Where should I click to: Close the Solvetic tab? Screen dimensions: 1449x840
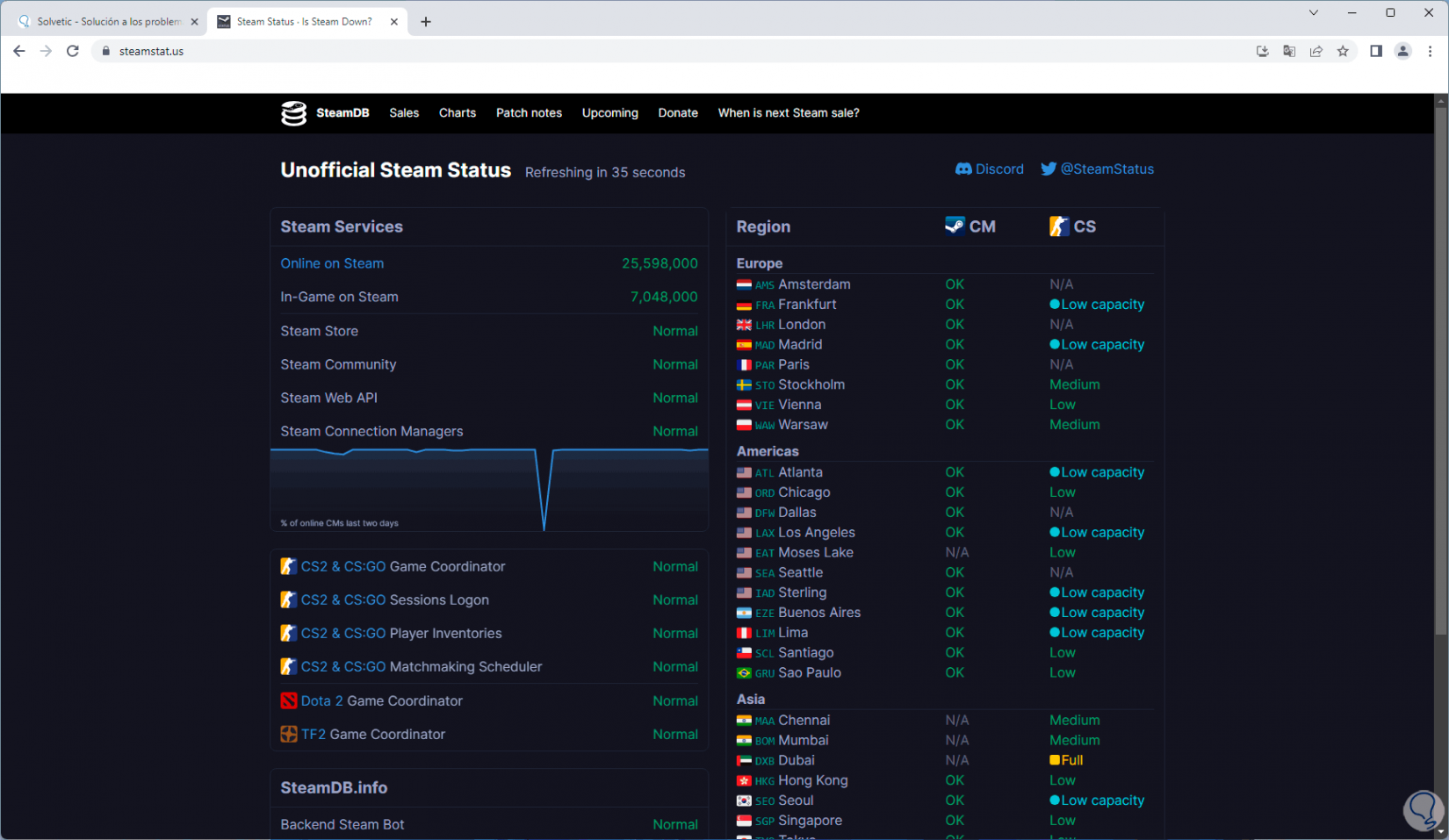point(195,22)
